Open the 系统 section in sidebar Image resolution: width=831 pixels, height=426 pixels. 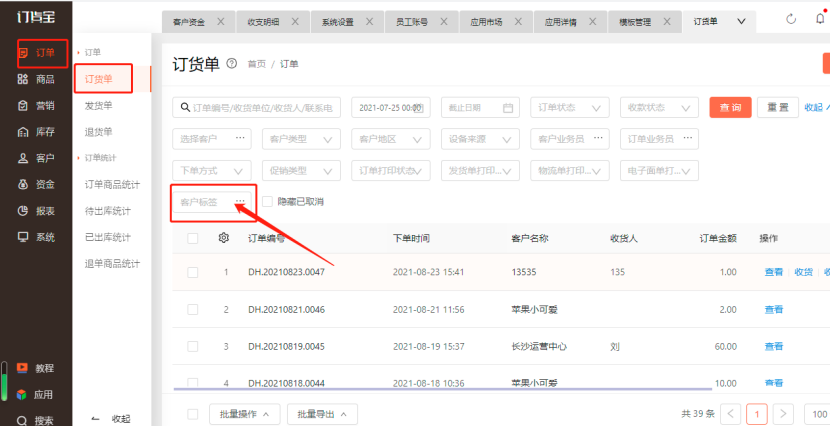[37, 237]
